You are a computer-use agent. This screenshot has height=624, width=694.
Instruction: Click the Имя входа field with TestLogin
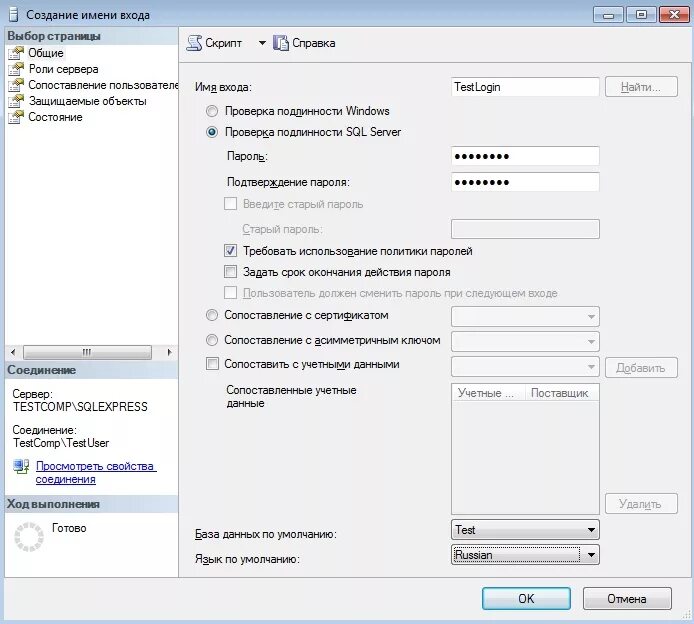(x=525, y=87)
